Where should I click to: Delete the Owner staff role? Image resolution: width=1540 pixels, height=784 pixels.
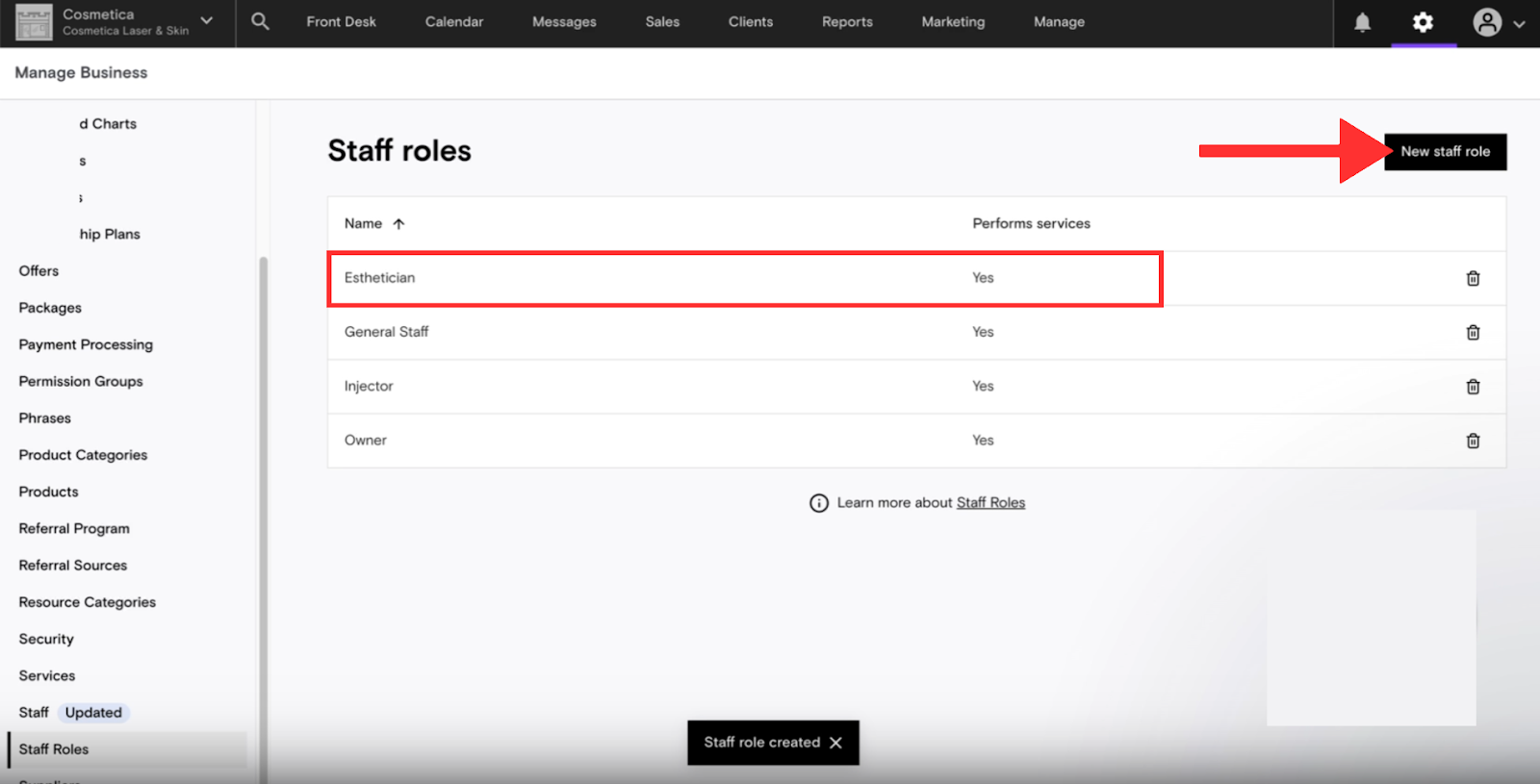pyautogui.click(x=1473, y=441)
